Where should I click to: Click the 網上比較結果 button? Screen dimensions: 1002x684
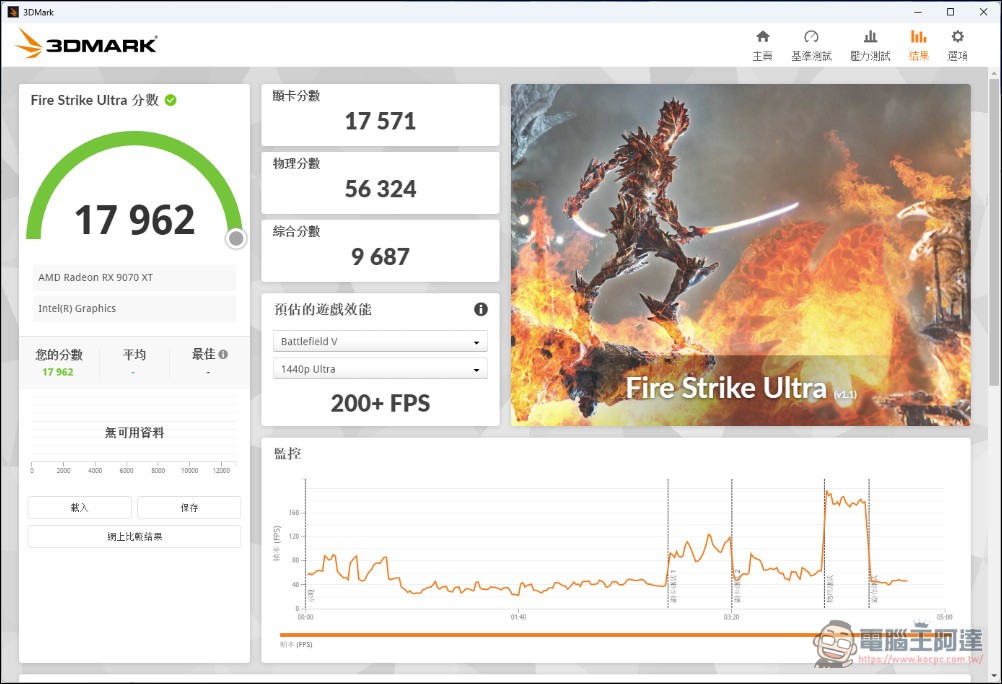point(134,536)
